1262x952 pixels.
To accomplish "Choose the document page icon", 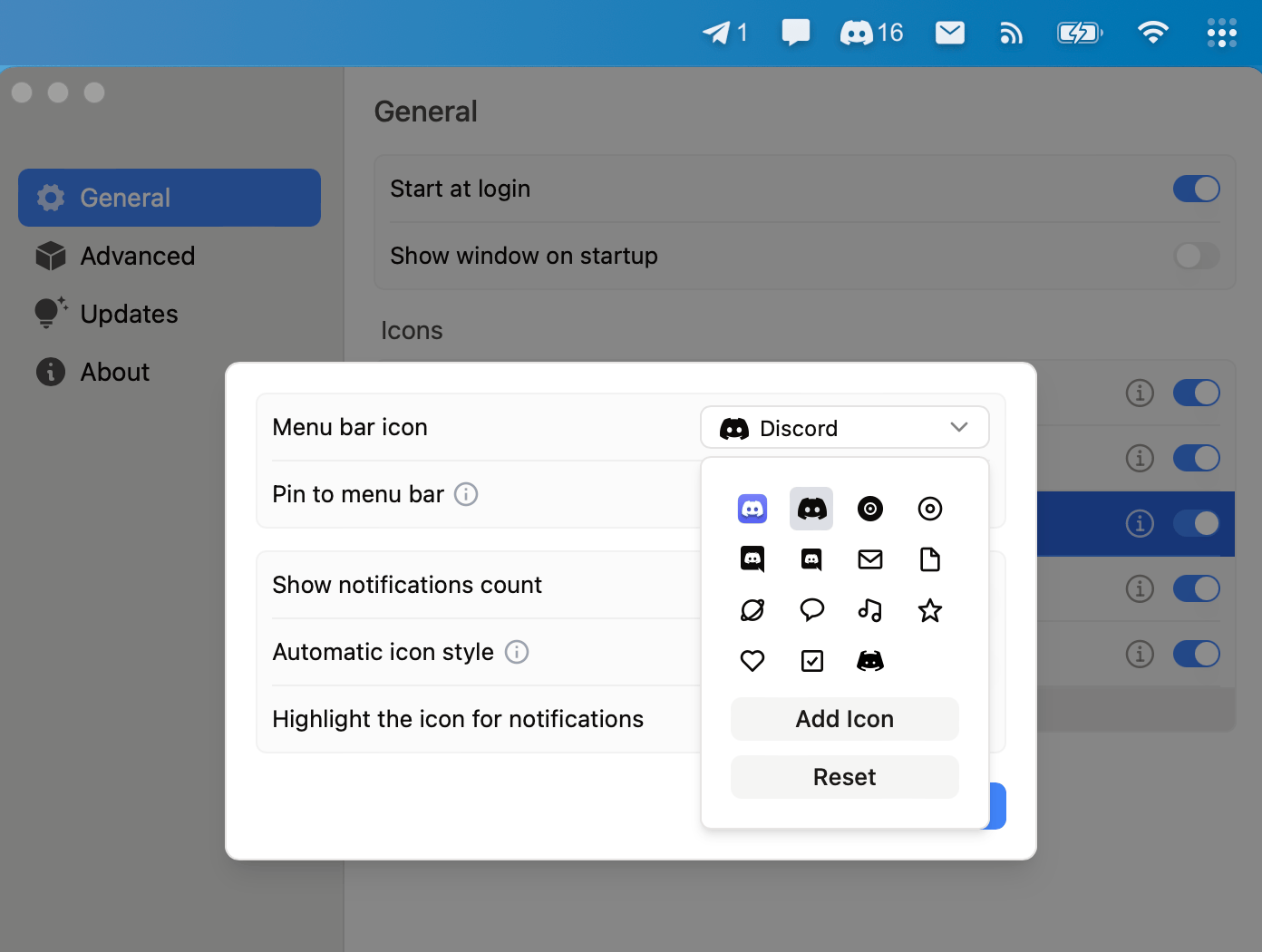I will click(930, 559).
